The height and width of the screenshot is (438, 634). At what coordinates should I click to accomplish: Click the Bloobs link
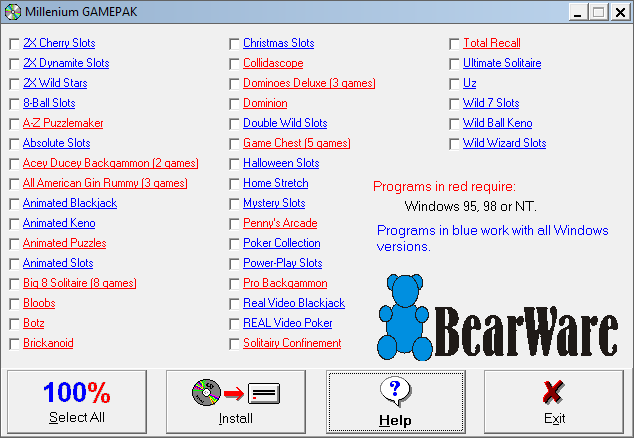(39, 303)
